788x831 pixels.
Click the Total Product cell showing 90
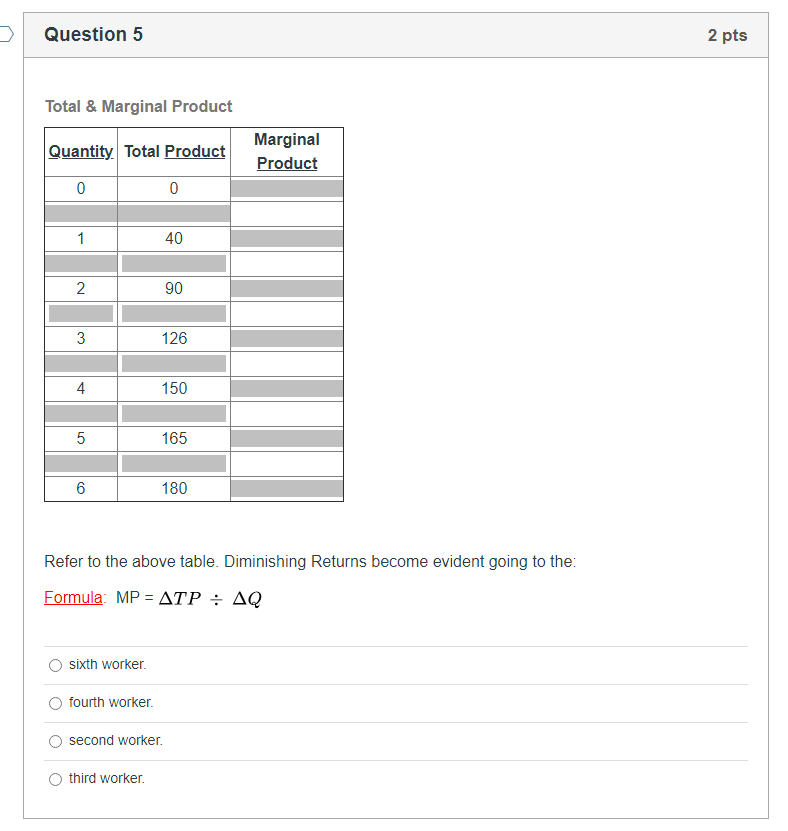[x=174, y=288]
